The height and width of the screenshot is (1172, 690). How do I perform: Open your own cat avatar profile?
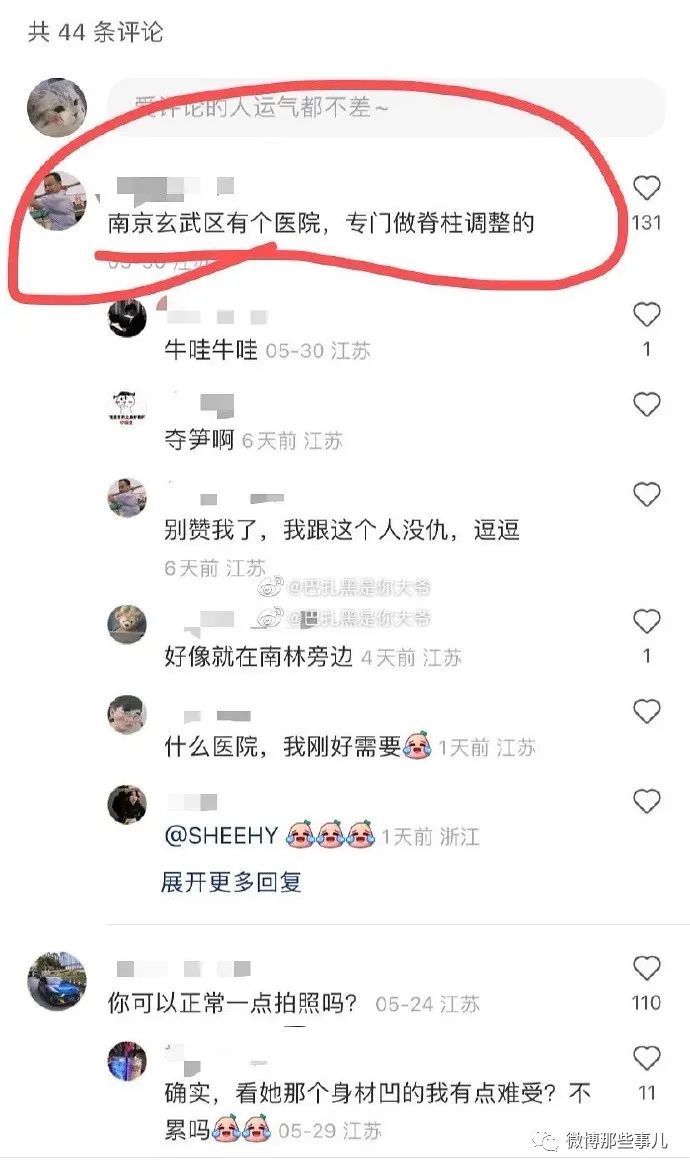[57, 108]
